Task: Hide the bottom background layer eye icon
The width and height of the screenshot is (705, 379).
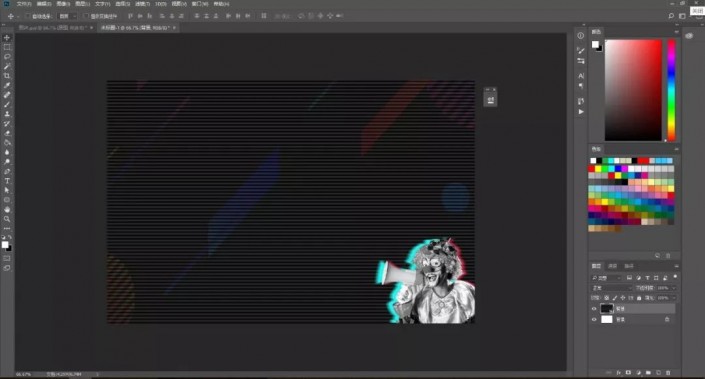Action: (x=594, y=319)
